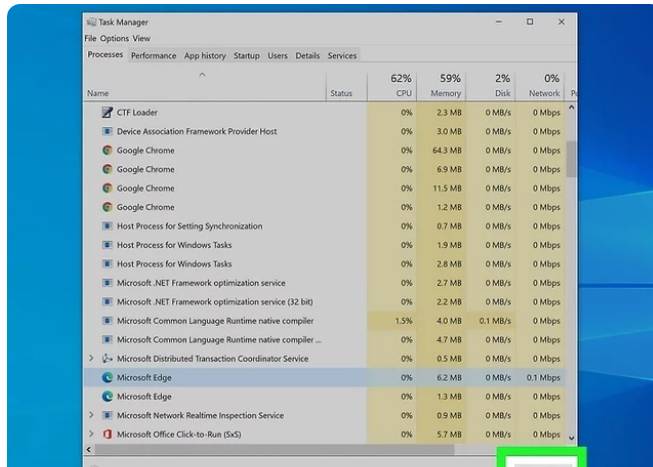
Task: Sort processes by the Memory column
Action: [x=444, y=86]
